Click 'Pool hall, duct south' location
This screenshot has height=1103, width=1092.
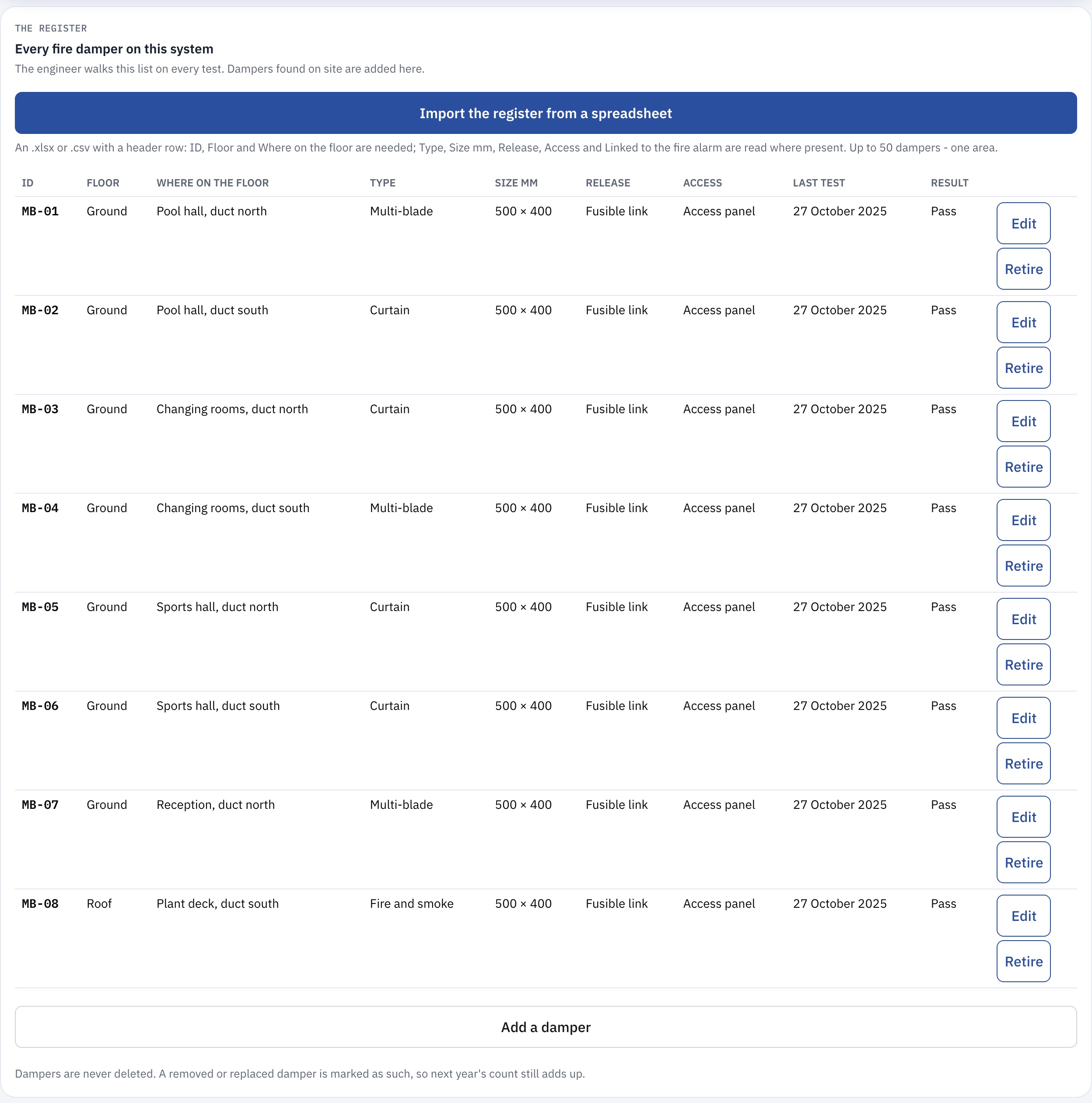tap(212, 310)
